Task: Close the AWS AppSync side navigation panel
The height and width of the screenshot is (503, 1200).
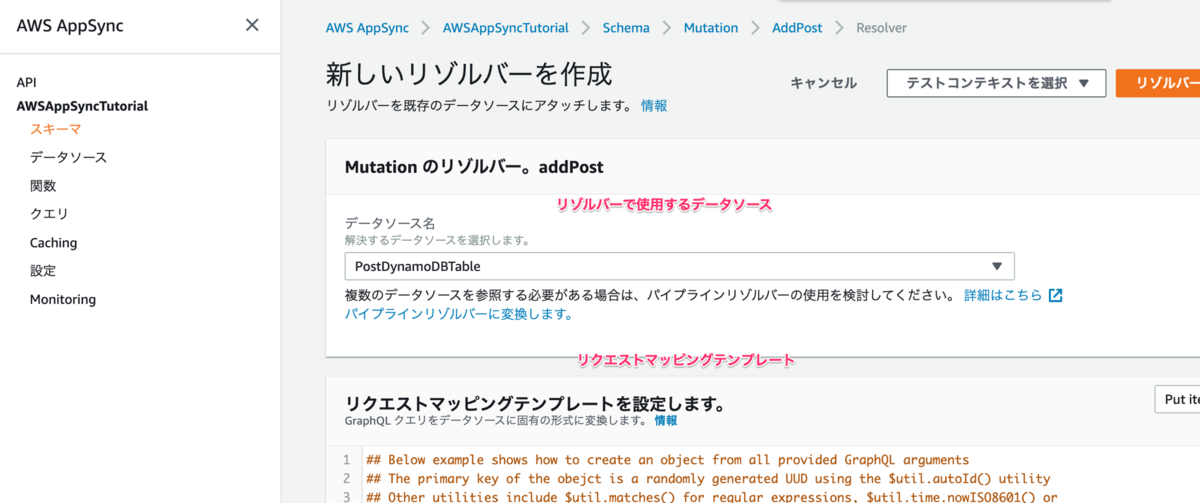Action: (x=252, y=25)
